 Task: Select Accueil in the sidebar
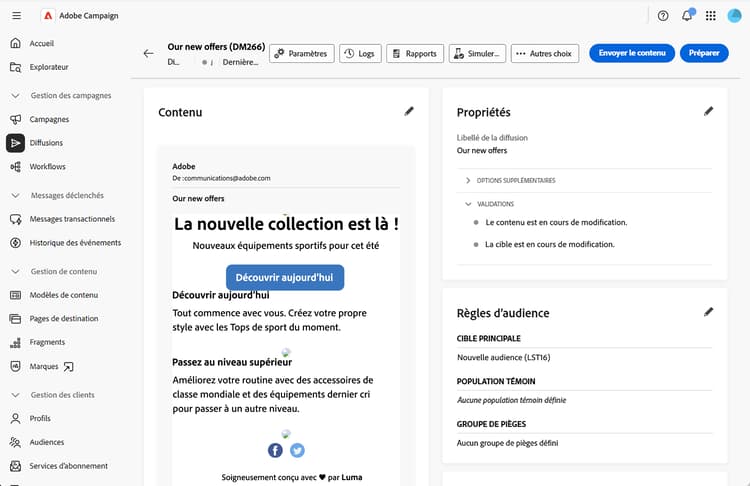(42, 44)
